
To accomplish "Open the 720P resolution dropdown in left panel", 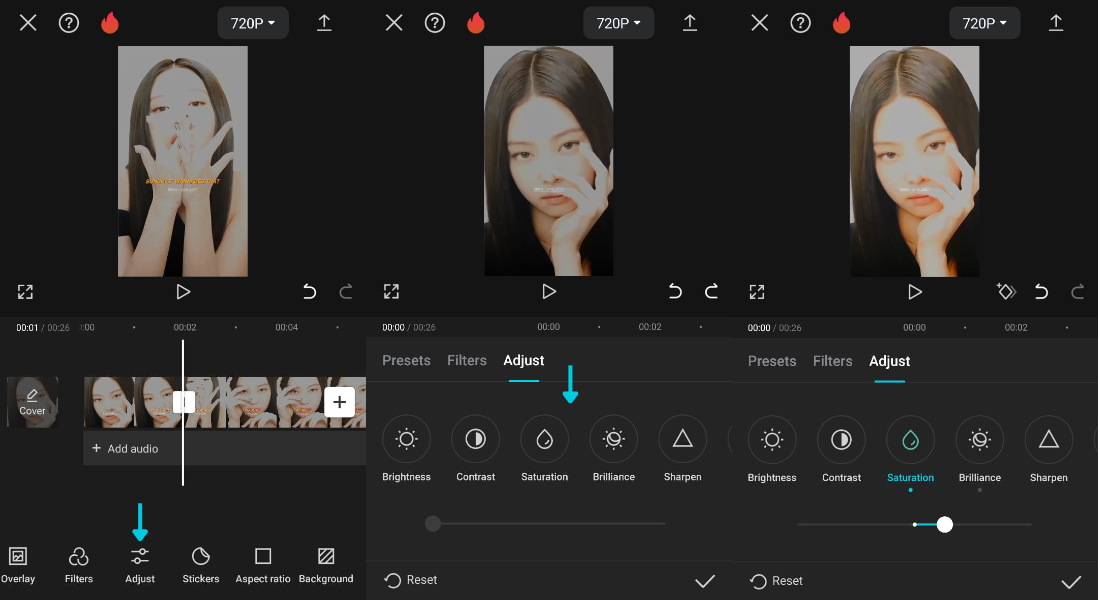I will pyautogui.click(x=253, y=23).
